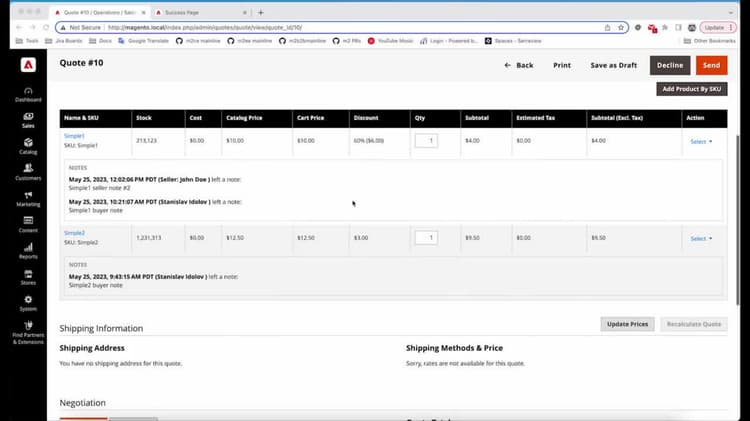Click the share icon in address bar
750x421 pixels.
pyautogui.click(x=607, y=27)
